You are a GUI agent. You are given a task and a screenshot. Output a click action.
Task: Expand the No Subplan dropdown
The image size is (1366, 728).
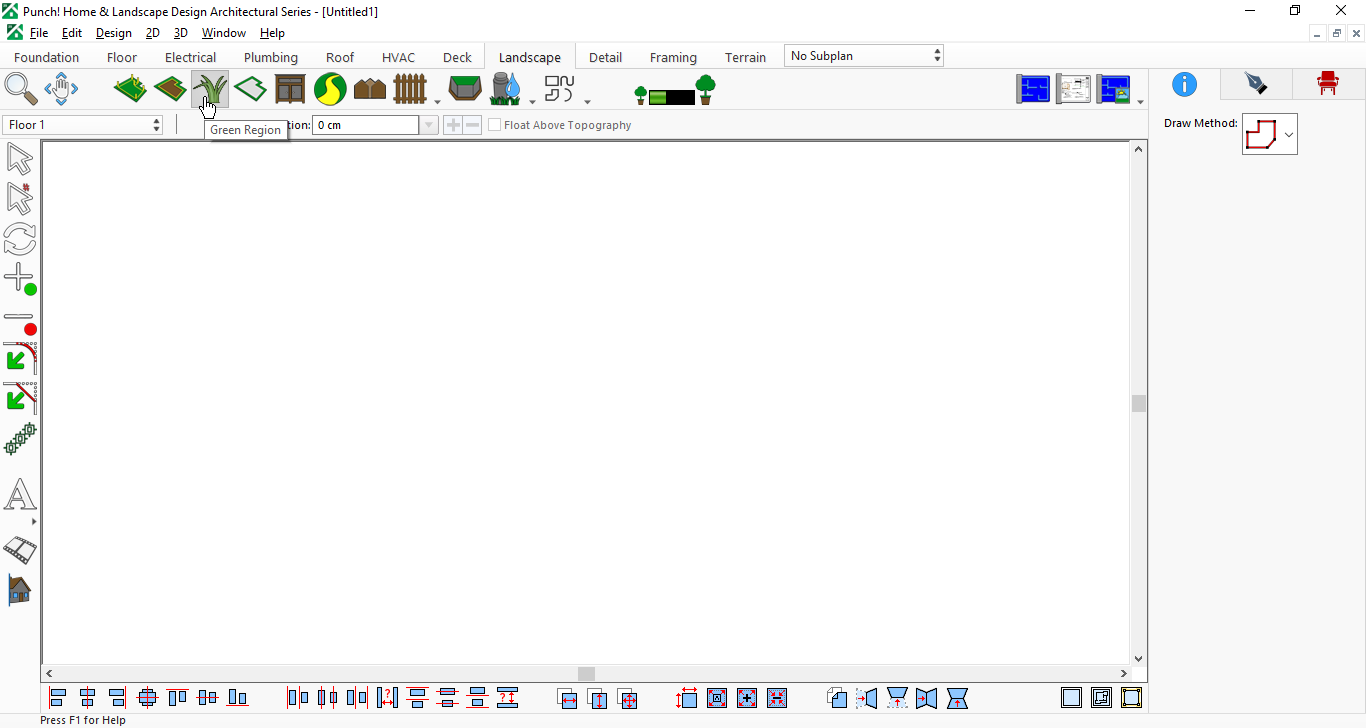tap(864, 56)
